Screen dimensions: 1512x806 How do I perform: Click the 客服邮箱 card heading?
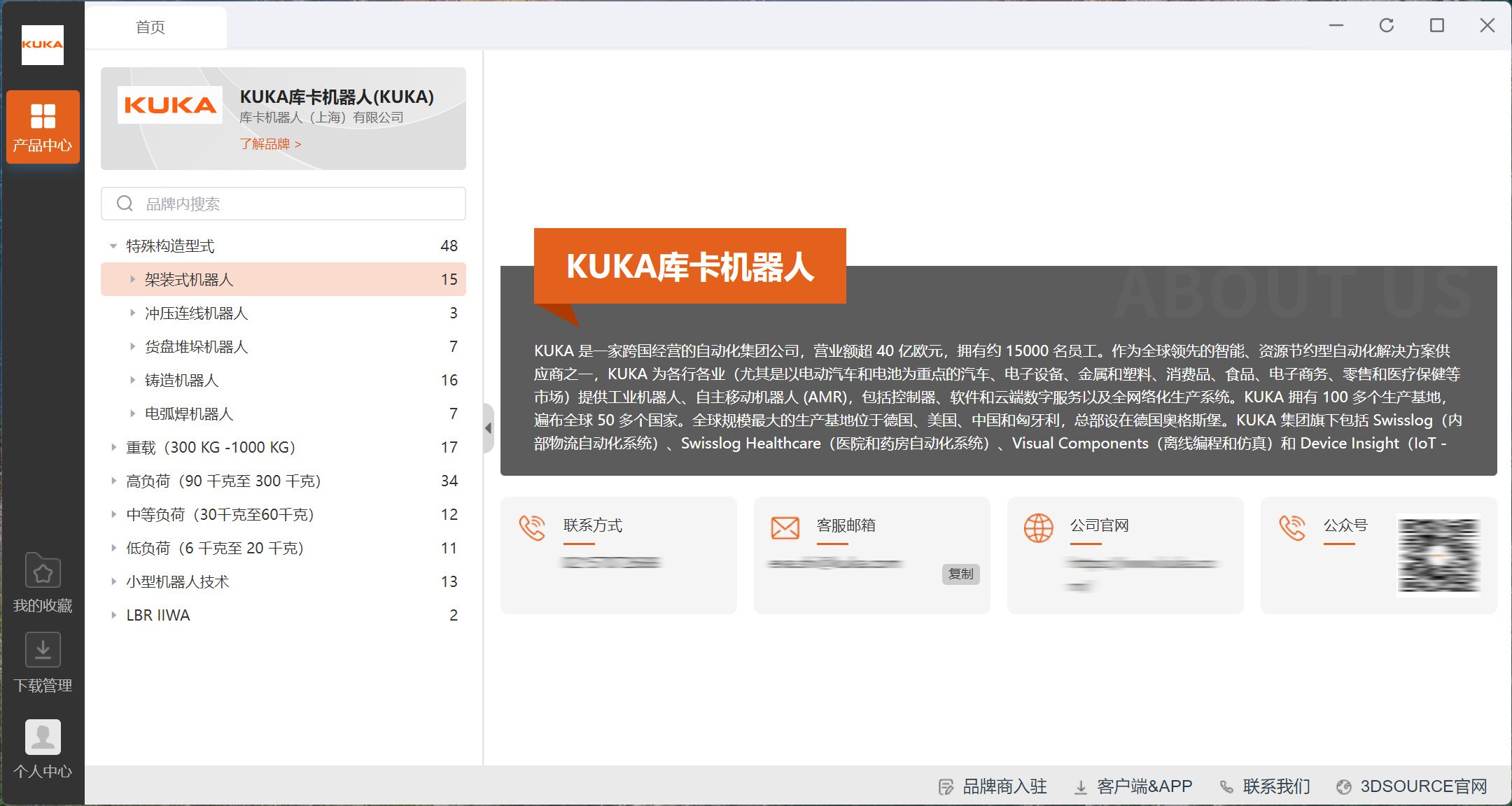pyautogui.click(x=846, y=525)
